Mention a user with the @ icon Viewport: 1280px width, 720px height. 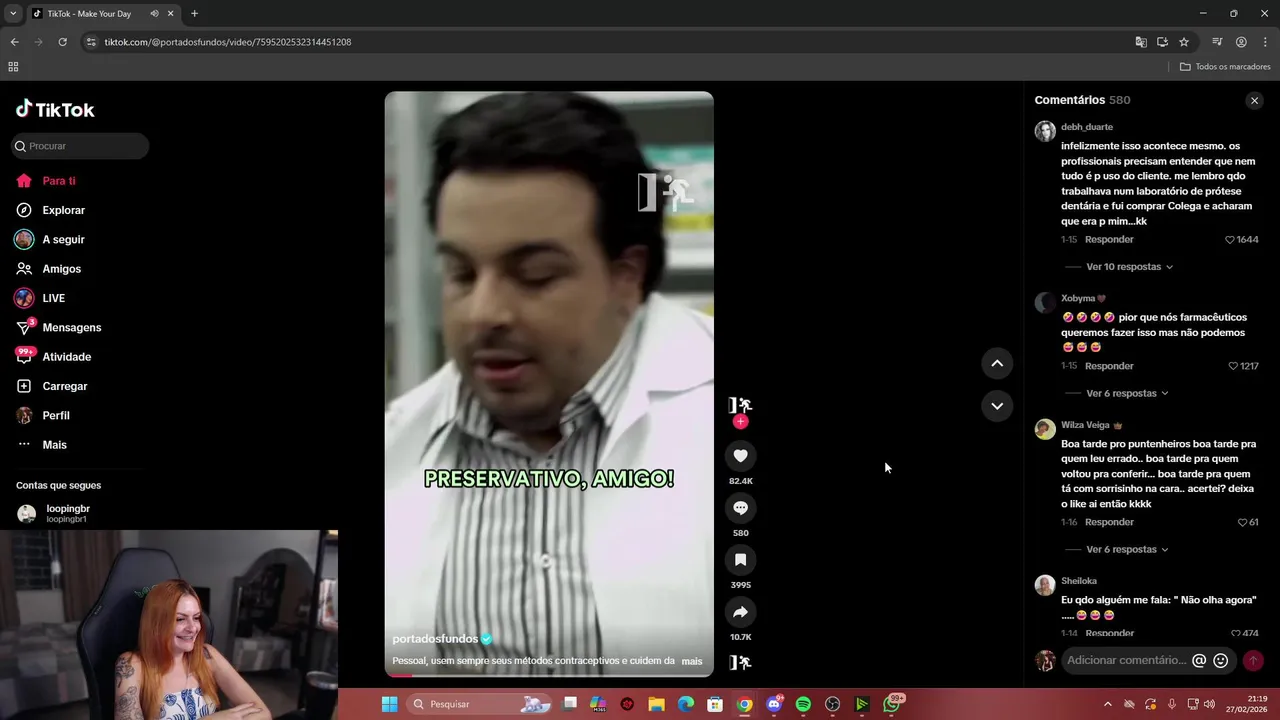click(x=1199, y=660)
